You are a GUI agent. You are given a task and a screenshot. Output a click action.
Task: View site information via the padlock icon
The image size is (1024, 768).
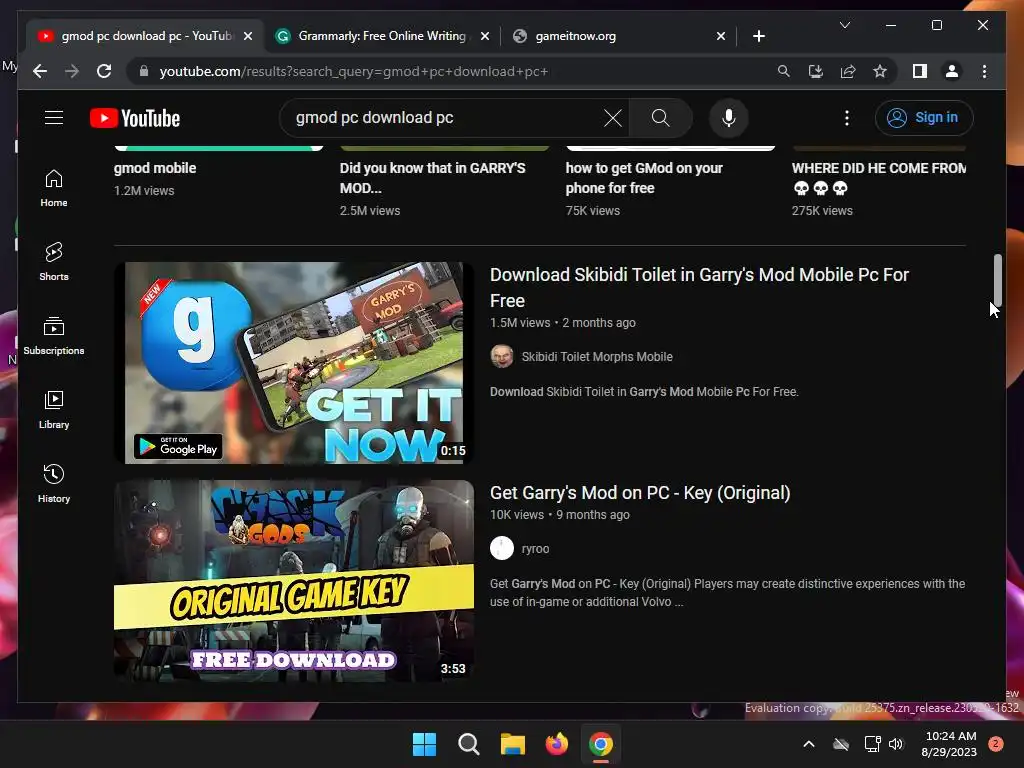144,71
